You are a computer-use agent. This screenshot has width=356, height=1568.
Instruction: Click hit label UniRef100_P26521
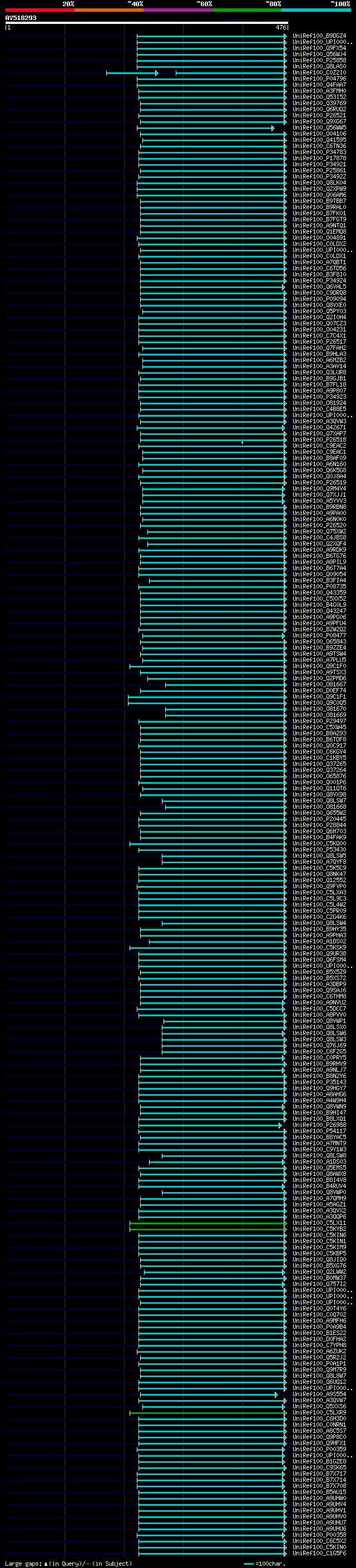(x=319, y=115)
